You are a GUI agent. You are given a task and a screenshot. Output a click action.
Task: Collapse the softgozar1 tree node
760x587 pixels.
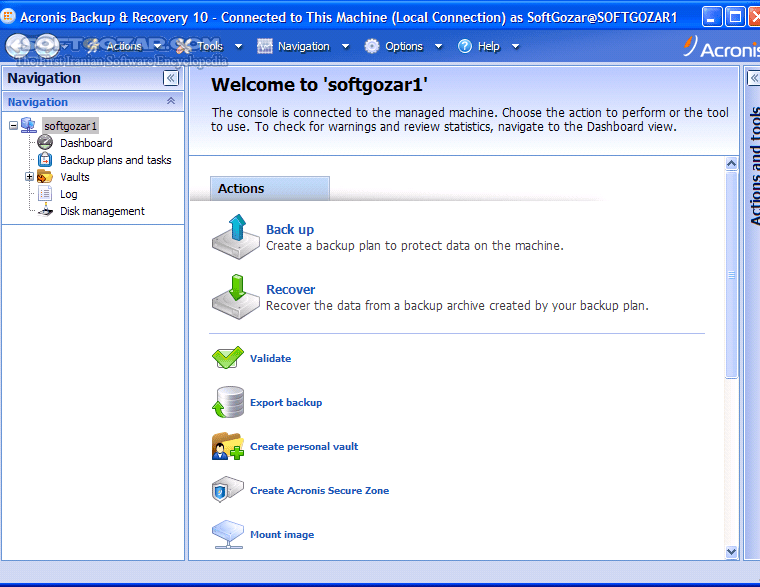14,126
